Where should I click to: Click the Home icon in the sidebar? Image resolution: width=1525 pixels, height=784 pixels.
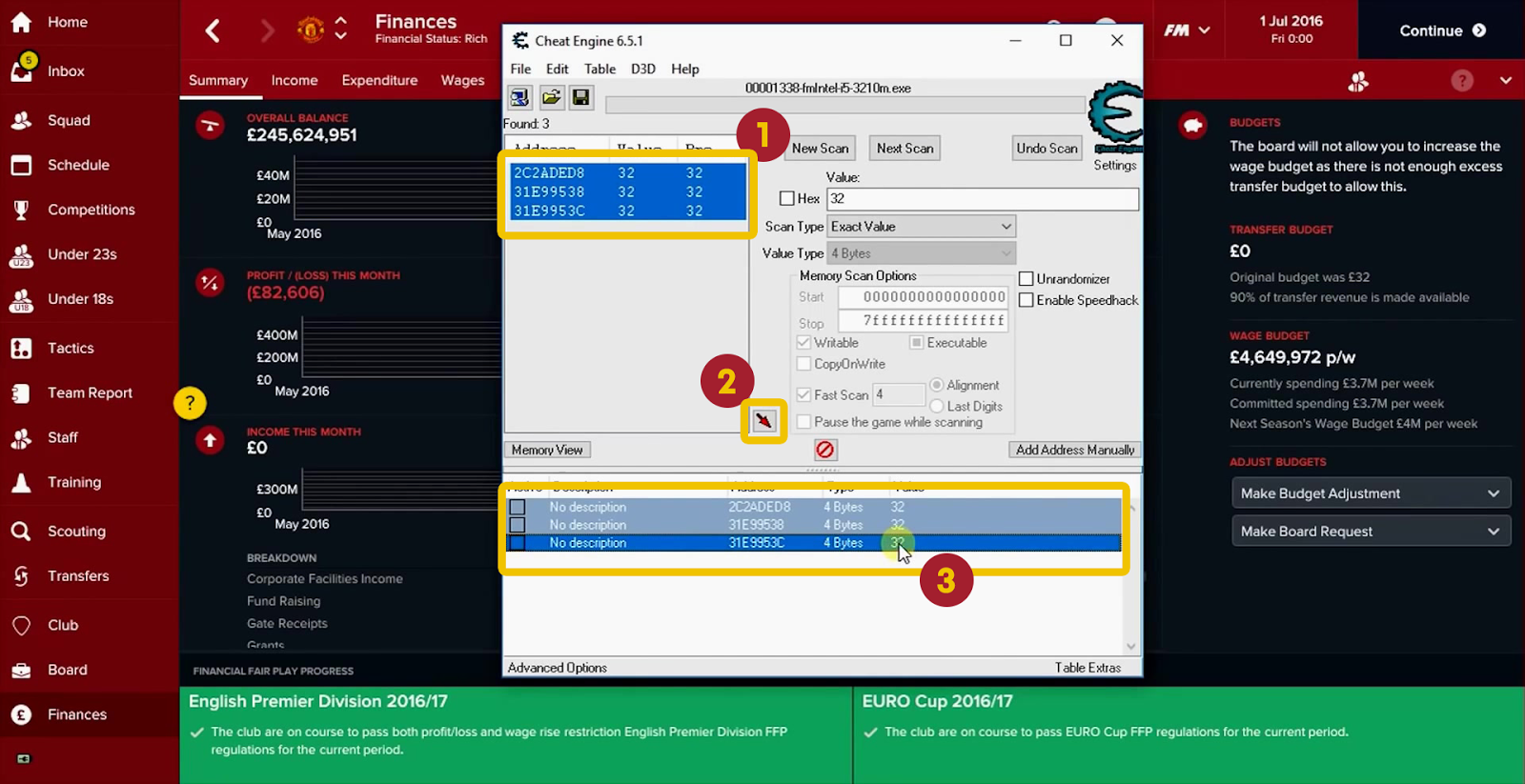(21, 22)
